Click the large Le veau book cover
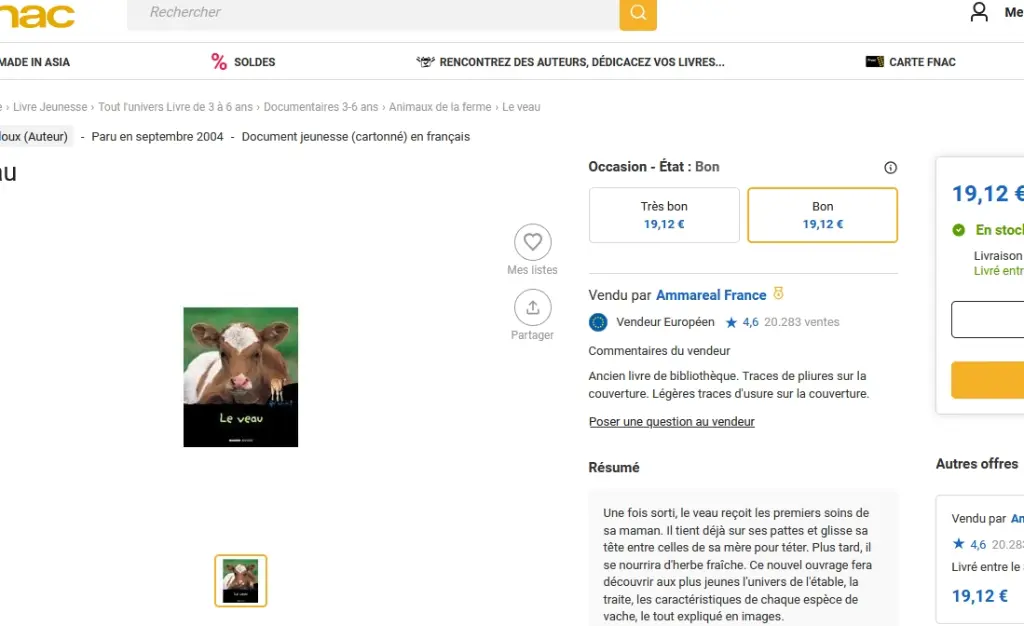The image size is (1024, 626). tap(240, 377)
